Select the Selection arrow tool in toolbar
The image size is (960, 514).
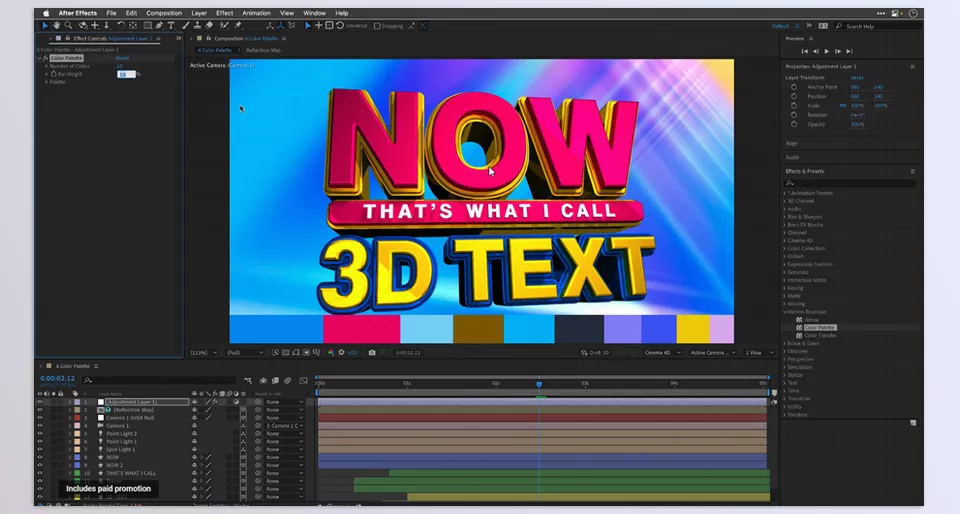click(45, 26)
